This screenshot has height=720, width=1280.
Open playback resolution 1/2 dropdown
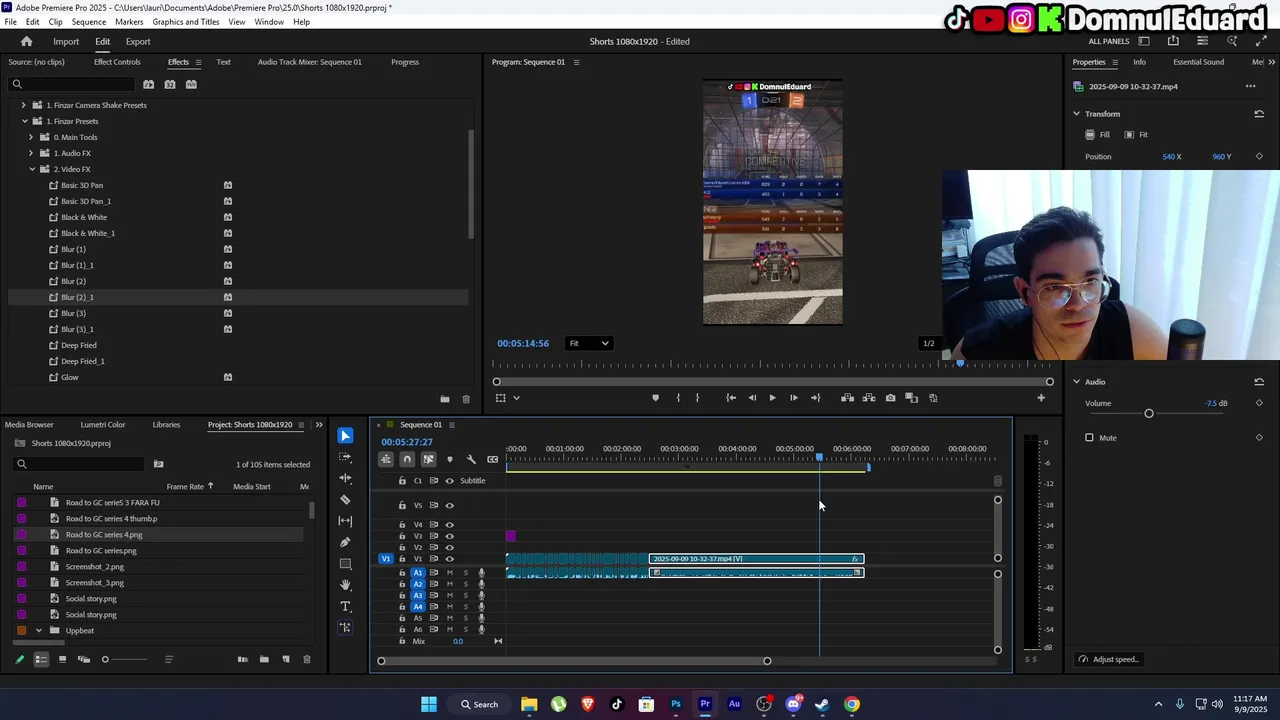click(928, 343)
